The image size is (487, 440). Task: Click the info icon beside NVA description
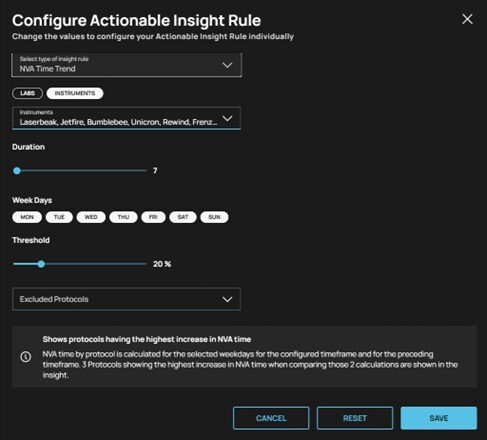pyautogui.click(x=26, y=357)
